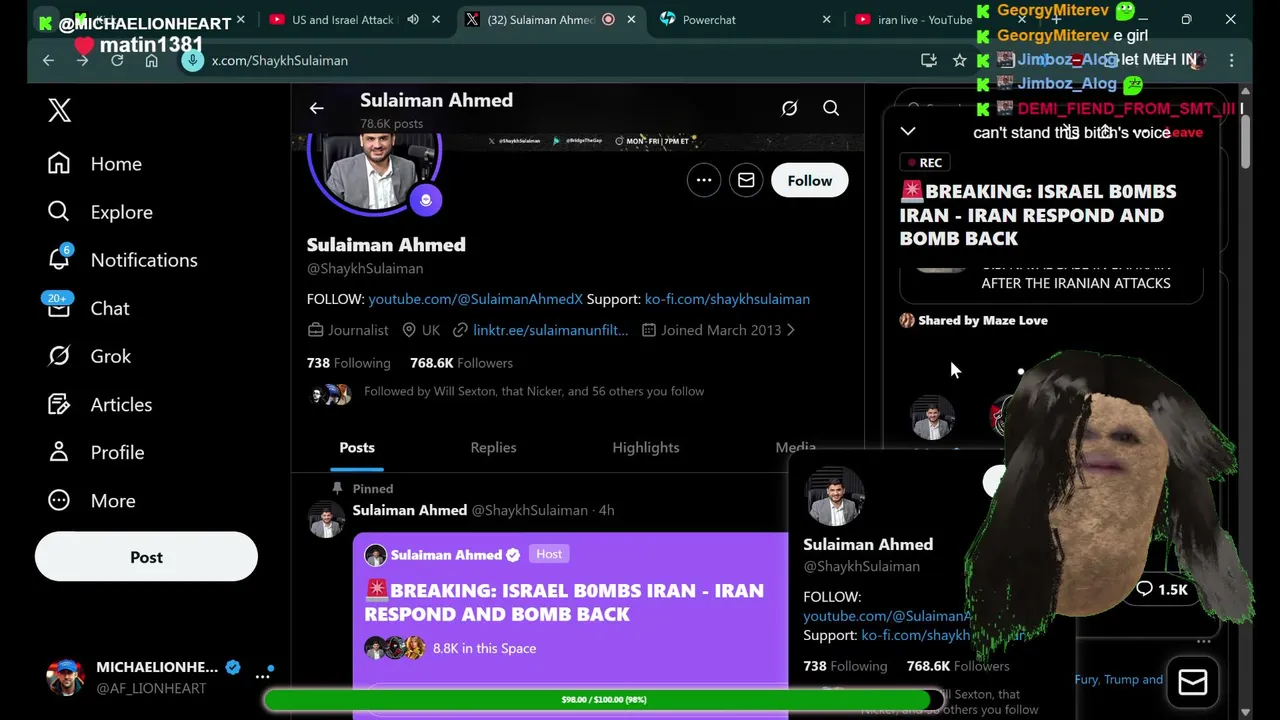Go to Home in the X sidebar
This screenshot has height=720, width=1280.
pyautogui.click(x=95, y=164)
